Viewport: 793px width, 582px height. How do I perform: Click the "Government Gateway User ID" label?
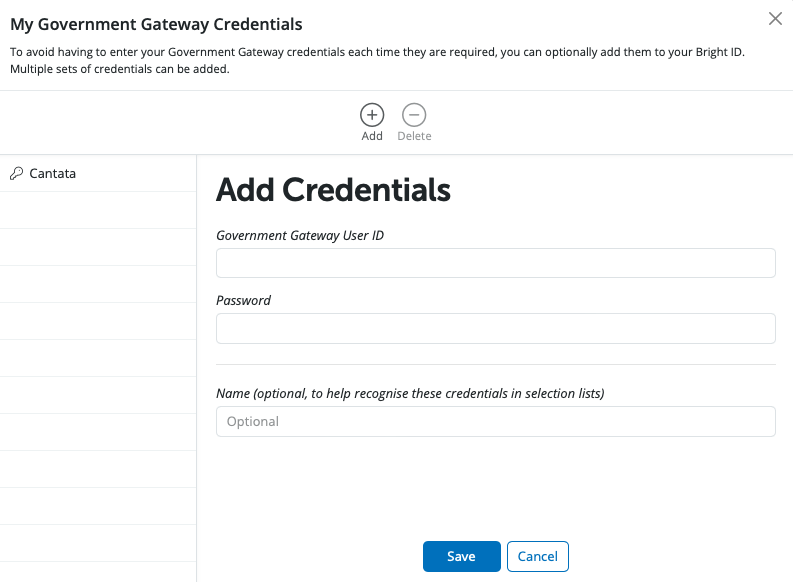pos(300,235)
